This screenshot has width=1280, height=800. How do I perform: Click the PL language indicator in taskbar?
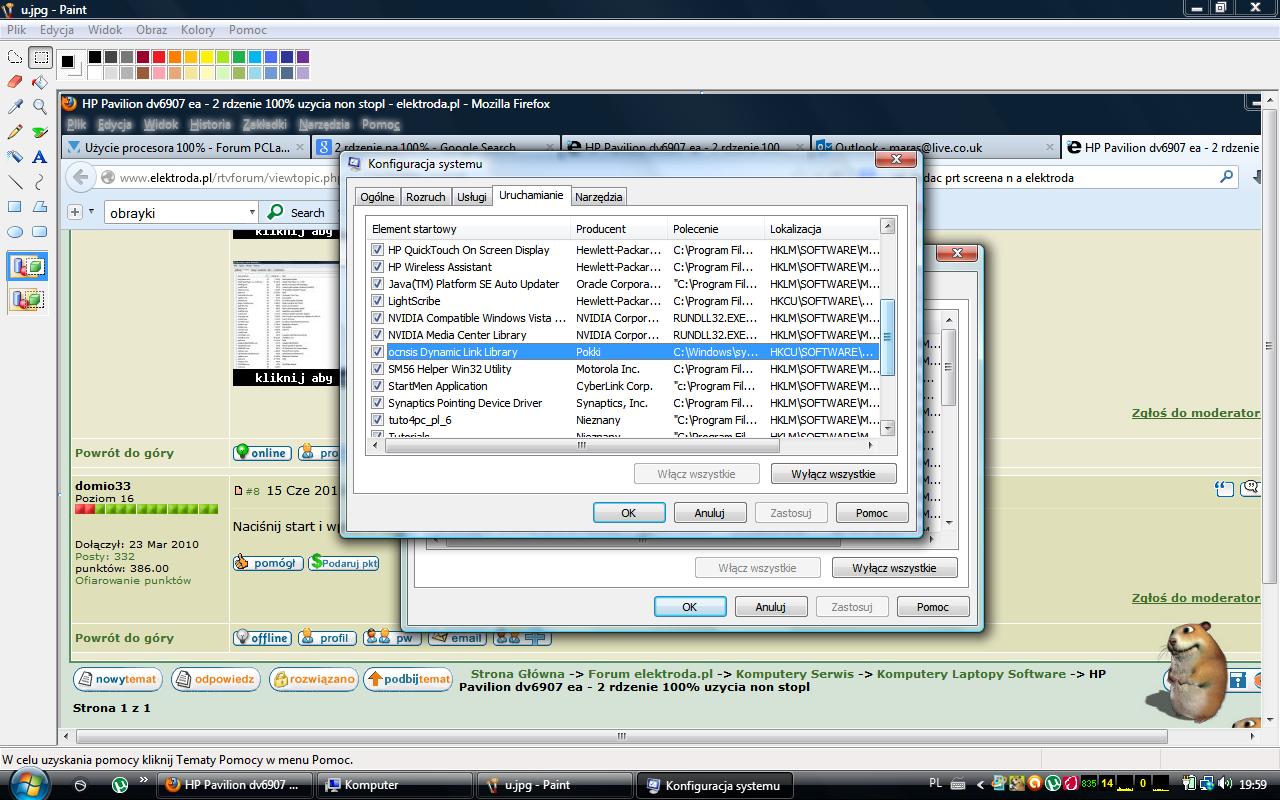click(x=935, y=783)
